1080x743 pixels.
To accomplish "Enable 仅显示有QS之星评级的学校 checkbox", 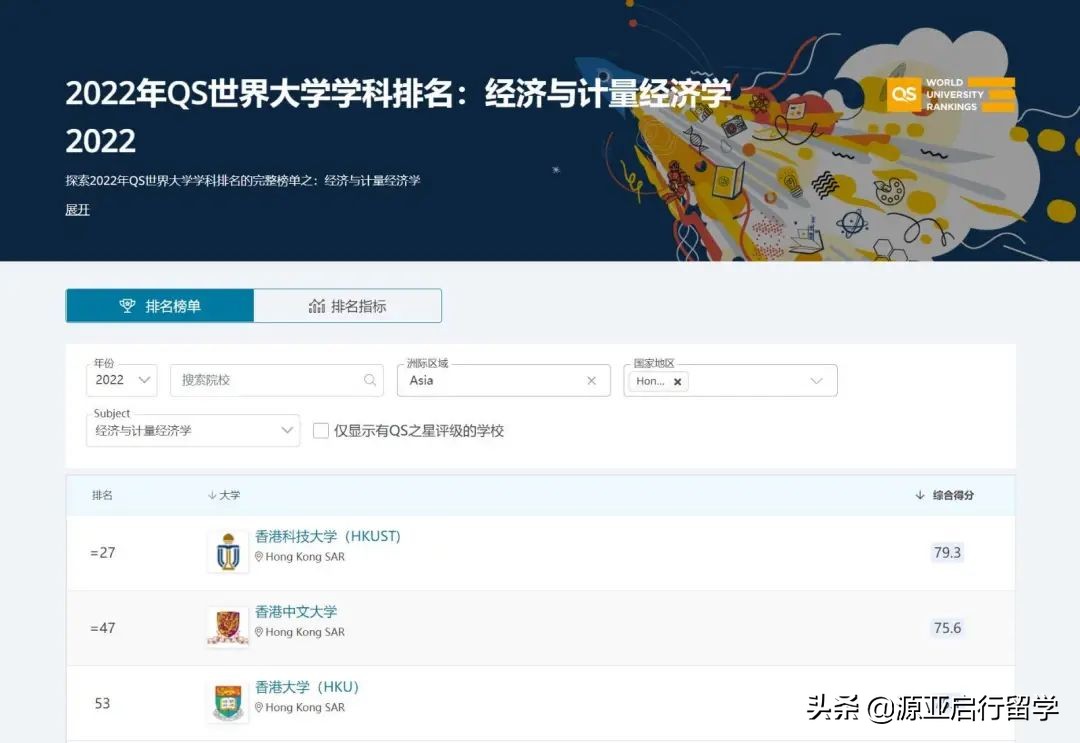I will tap(321, 430).
